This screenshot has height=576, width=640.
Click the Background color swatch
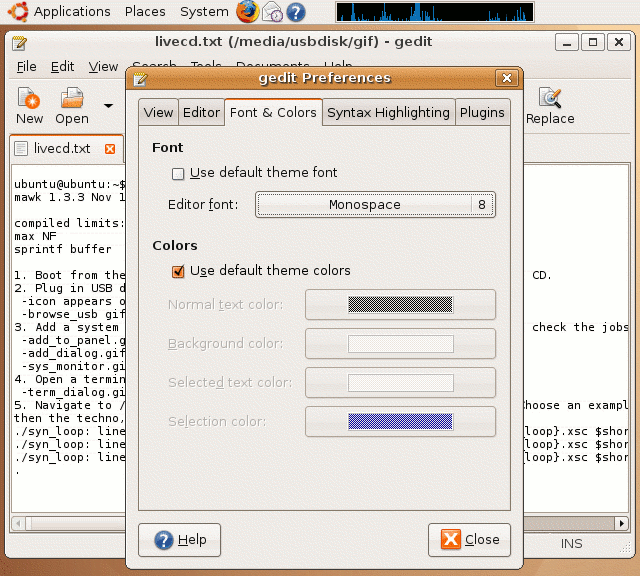click(400, 344)
